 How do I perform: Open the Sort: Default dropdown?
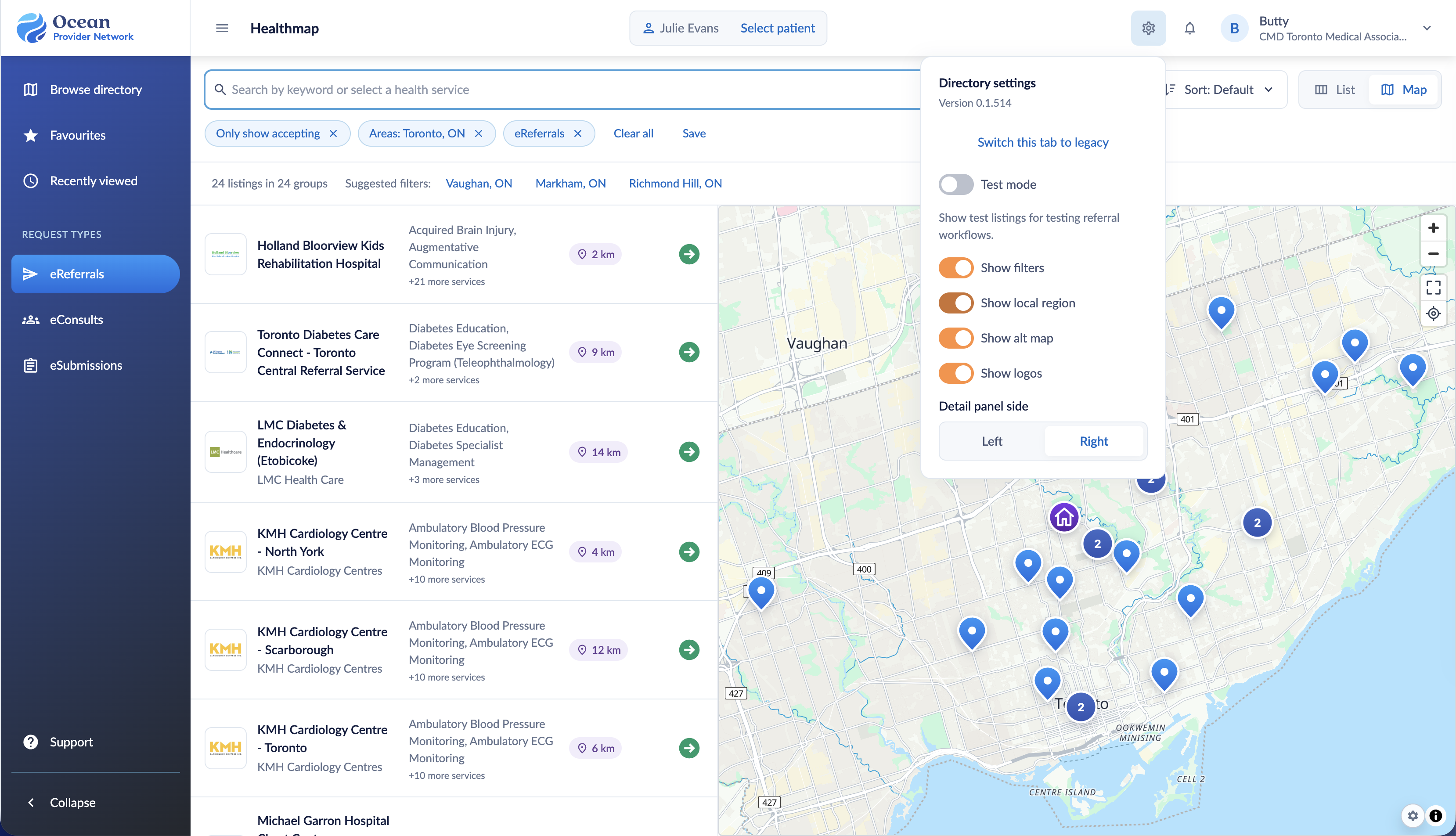click(x=1223, y=90)
